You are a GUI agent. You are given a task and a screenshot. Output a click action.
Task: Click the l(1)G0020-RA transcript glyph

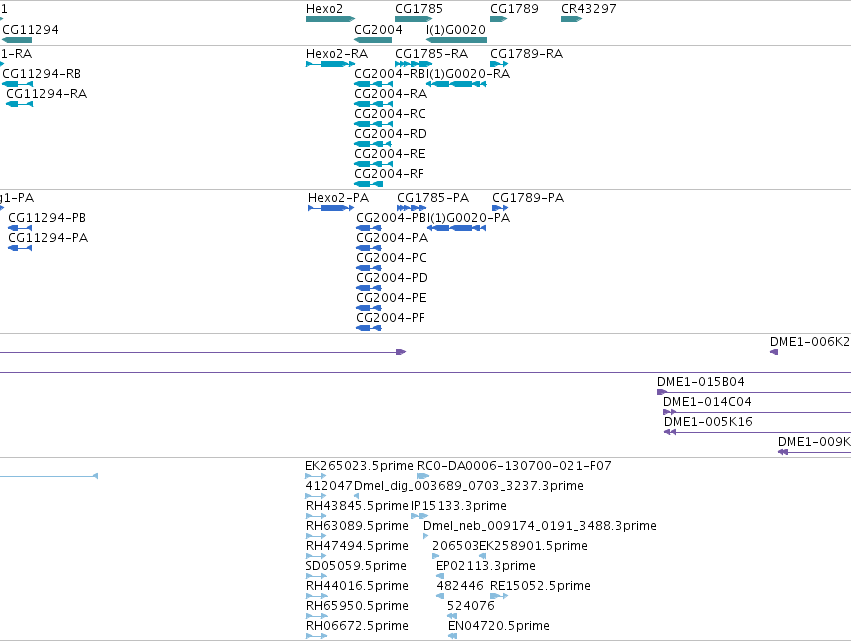[x=456, y=84]
